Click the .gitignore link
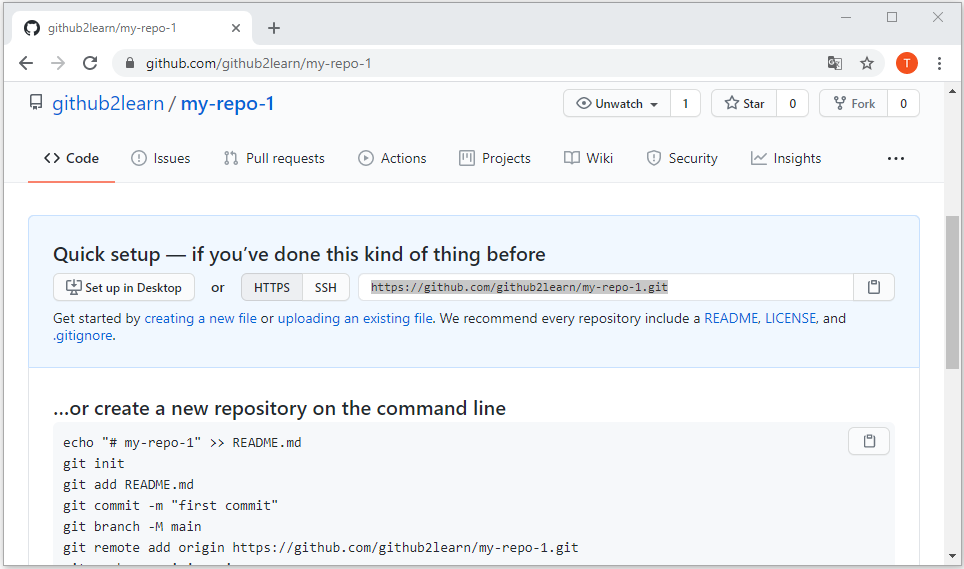964x569 pixels. pyautogui.click(x=83, y=336)
